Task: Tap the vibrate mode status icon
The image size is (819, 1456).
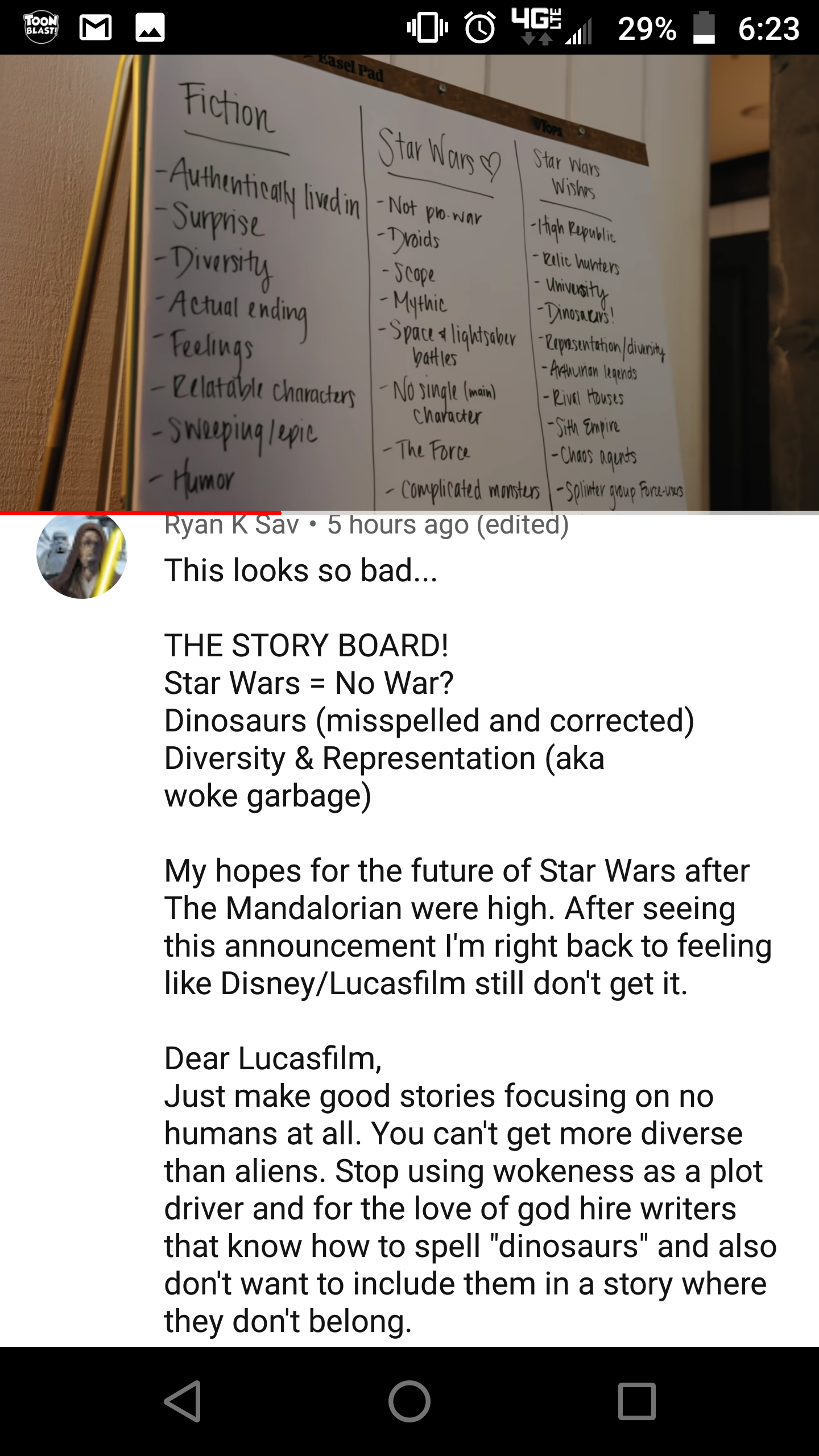Action: [428, 27]
